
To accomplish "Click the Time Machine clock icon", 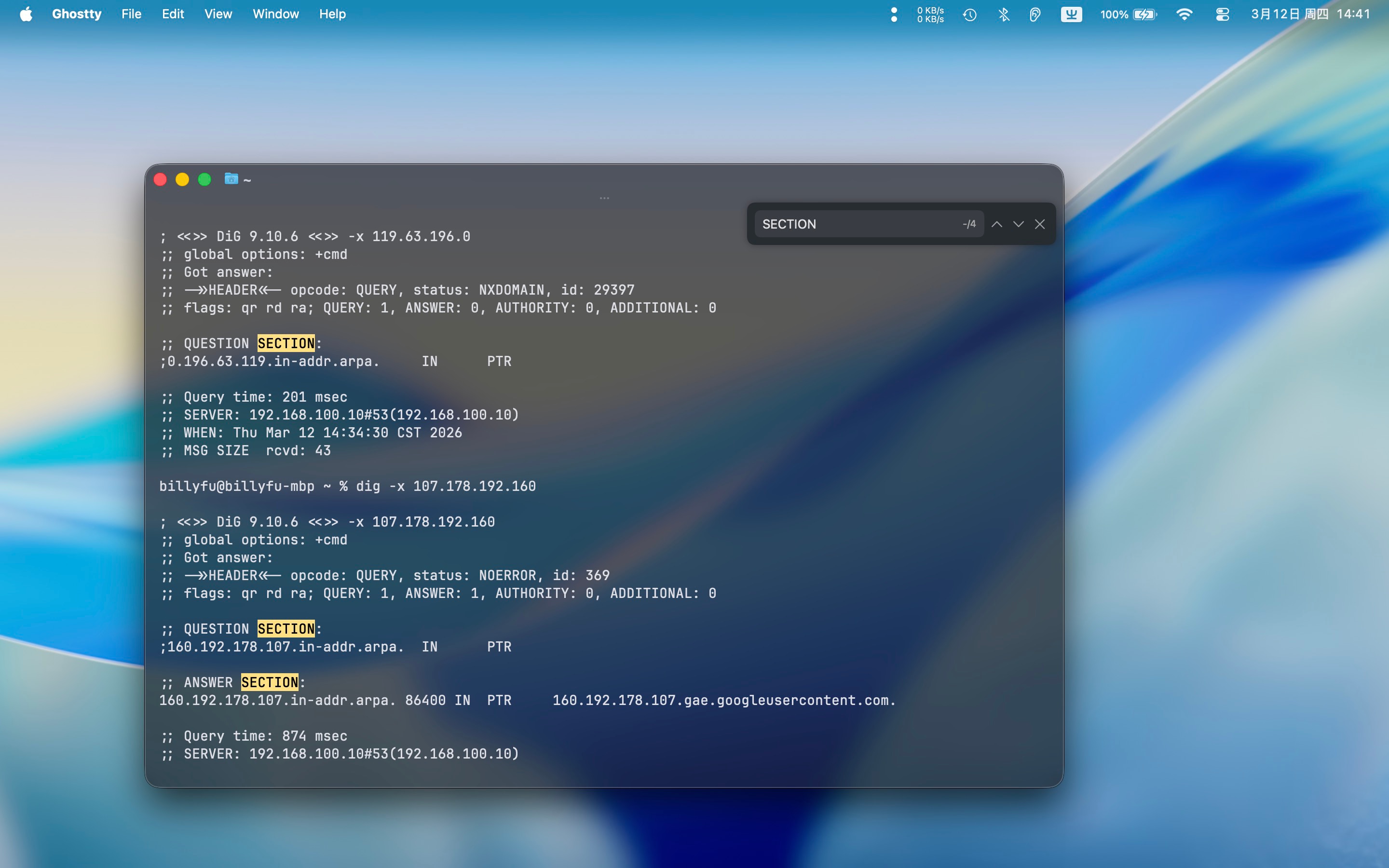I will point(970,14).
